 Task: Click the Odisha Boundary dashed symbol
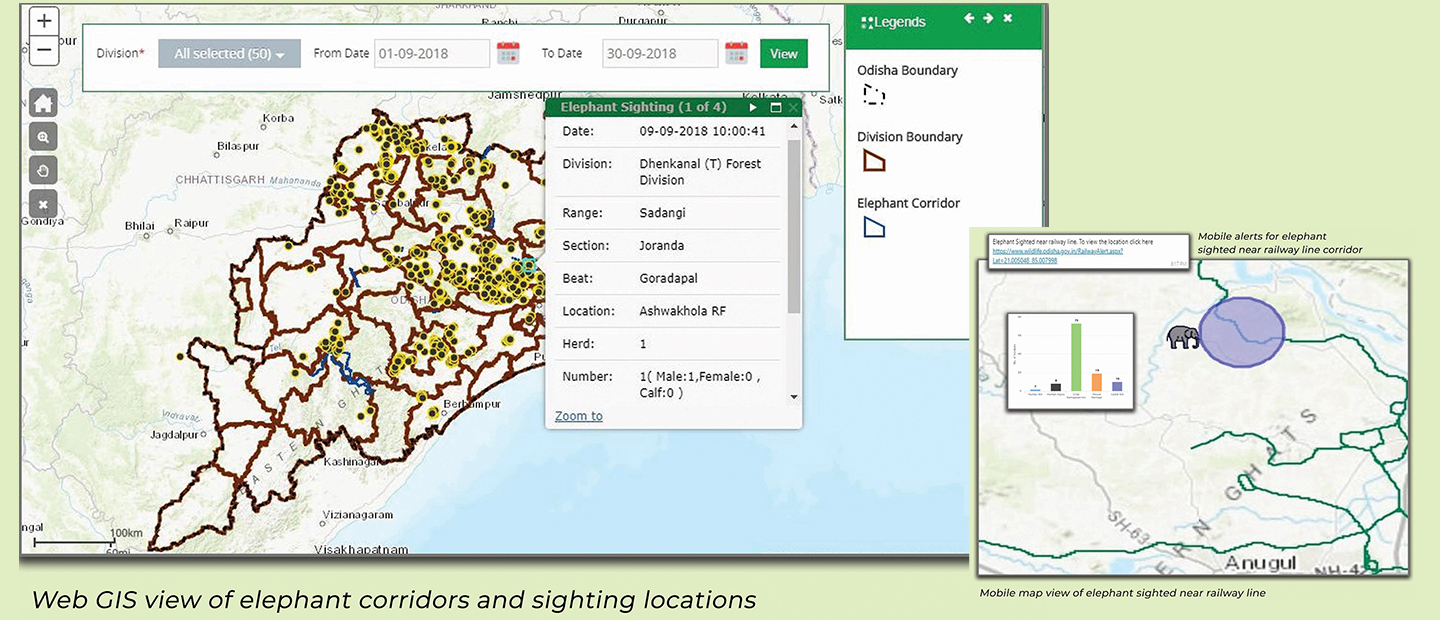coord(874,95)
